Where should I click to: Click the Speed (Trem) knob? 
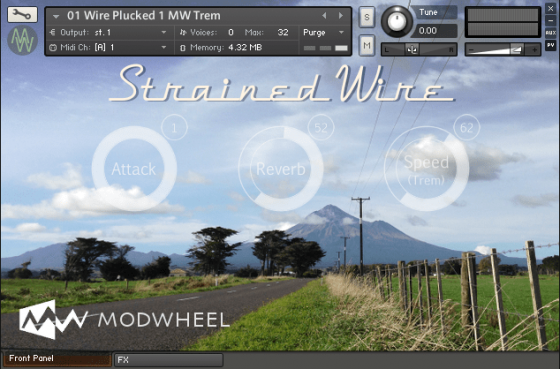(426, 169)
